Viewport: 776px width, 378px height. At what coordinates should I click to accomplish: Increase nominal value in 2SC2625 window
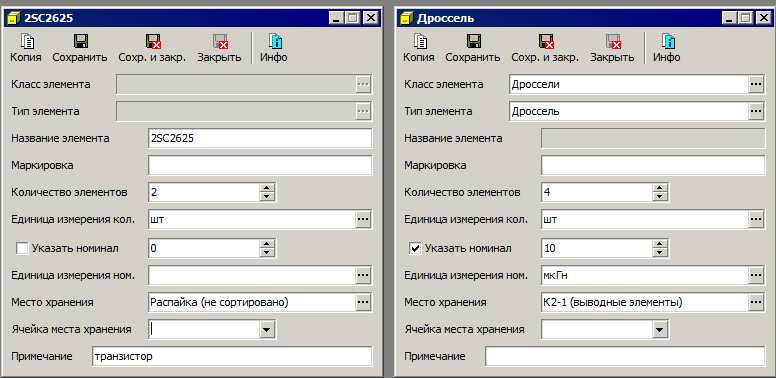tap(267, 244)
